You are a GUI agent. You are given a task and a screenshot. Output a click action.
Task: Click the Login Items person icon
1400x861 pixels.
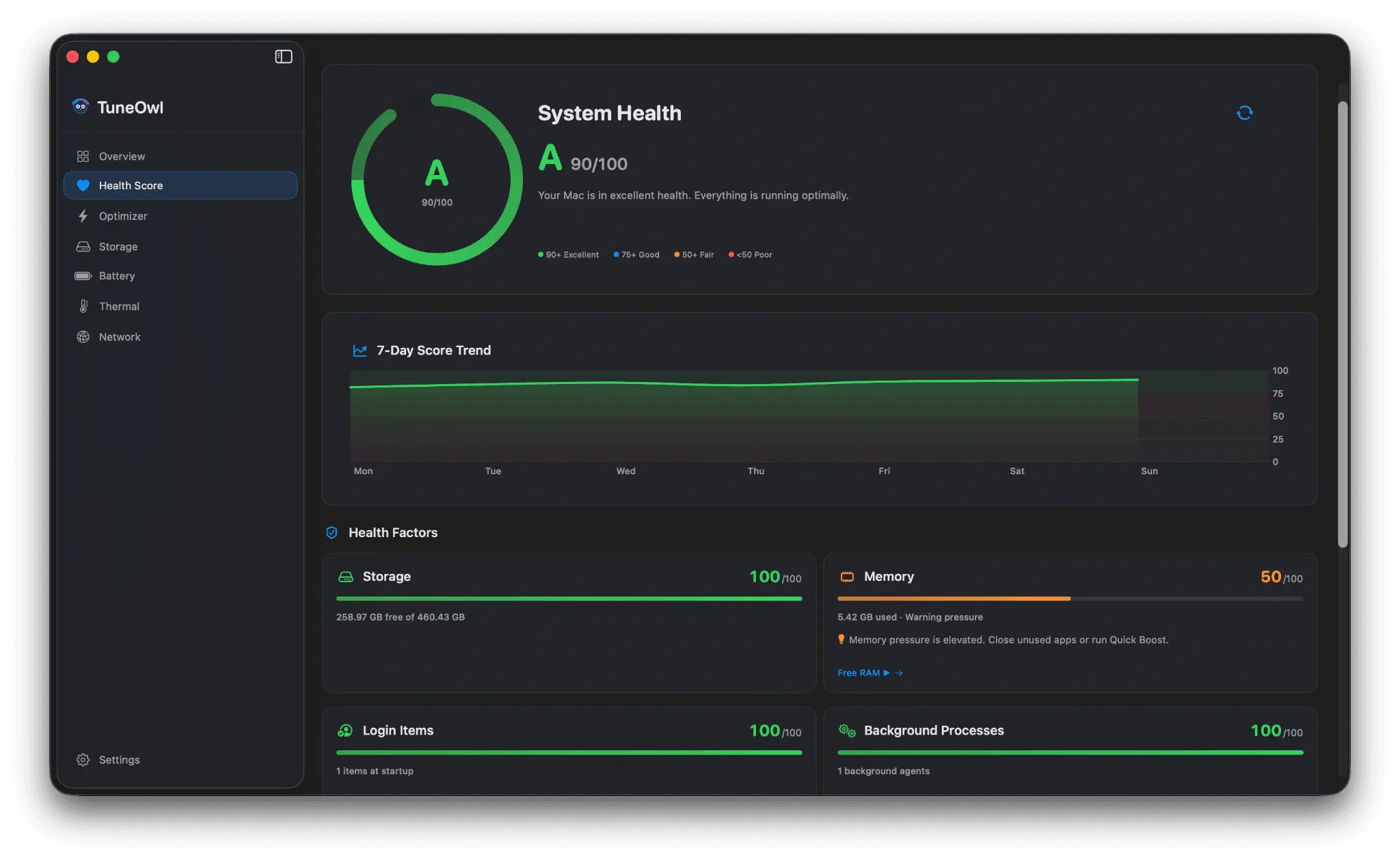[x=345, y=730]
